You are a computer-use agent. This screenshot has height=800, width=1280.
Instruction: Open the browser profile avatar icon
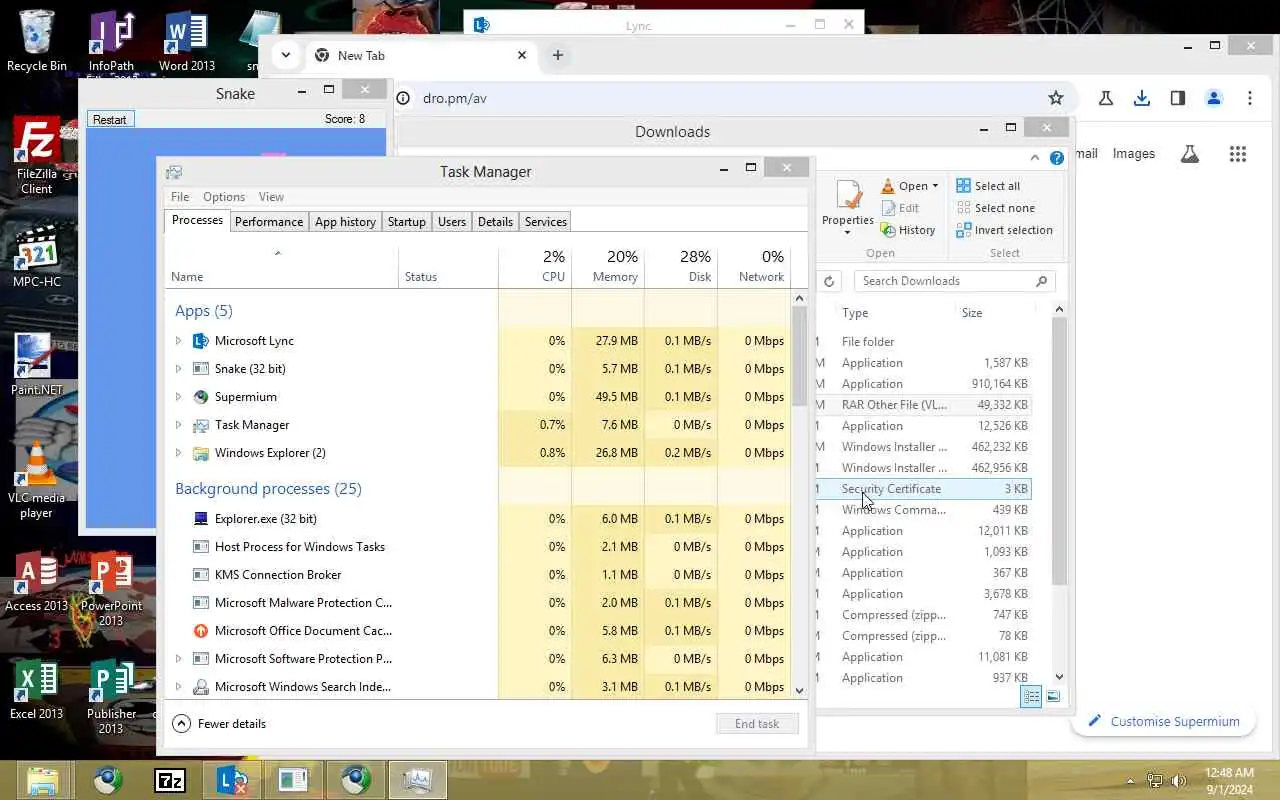pyautogui.click(x=1214, y=98)
